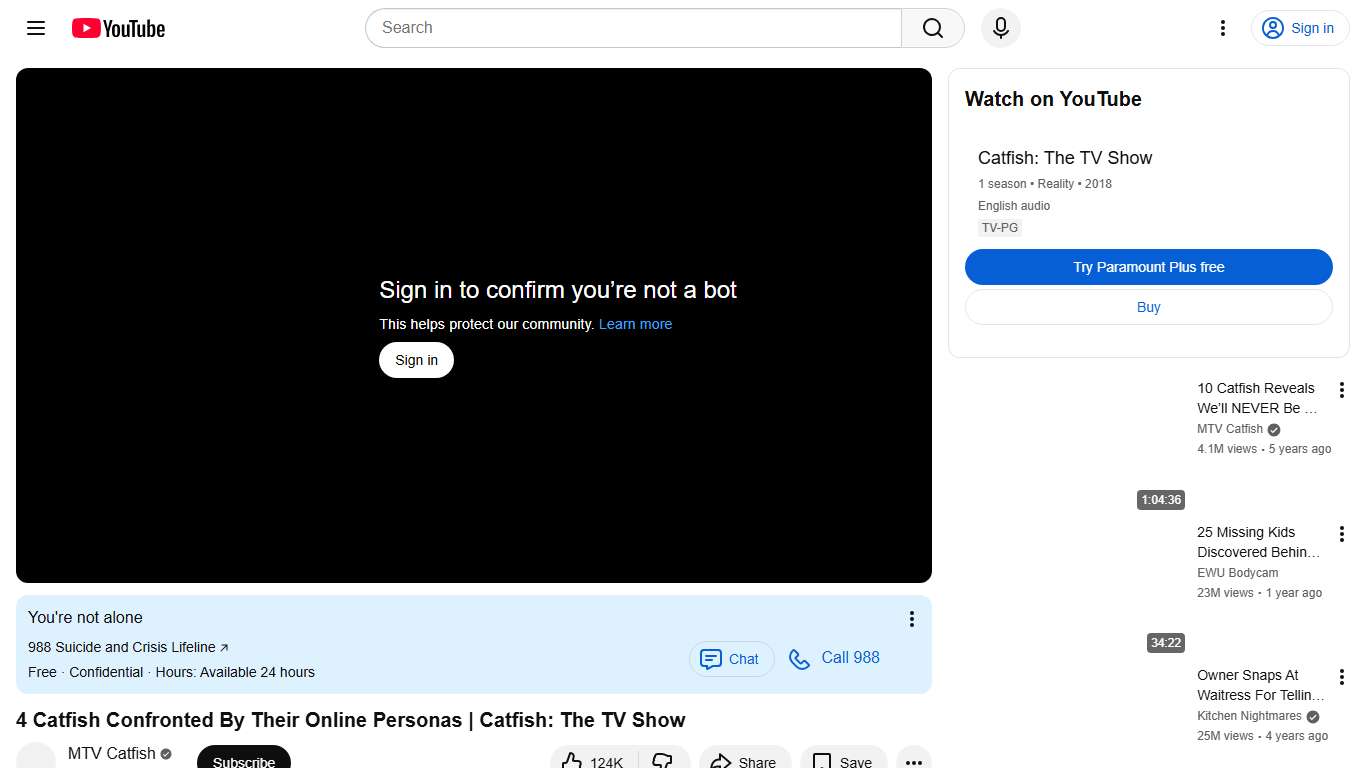Open the hamburger navigation menu
This screenshot has width=1366, height=768.
coord(35,28)
